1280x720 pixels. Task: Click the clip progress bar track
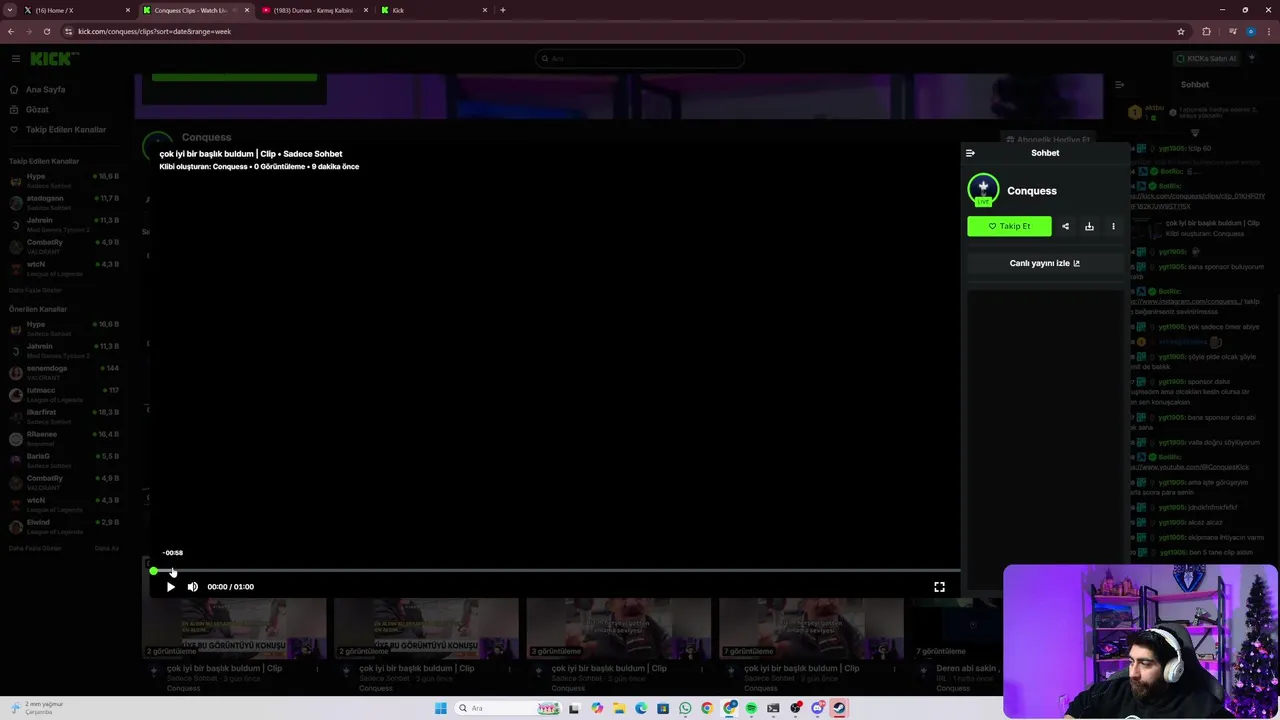coord(555,571)
